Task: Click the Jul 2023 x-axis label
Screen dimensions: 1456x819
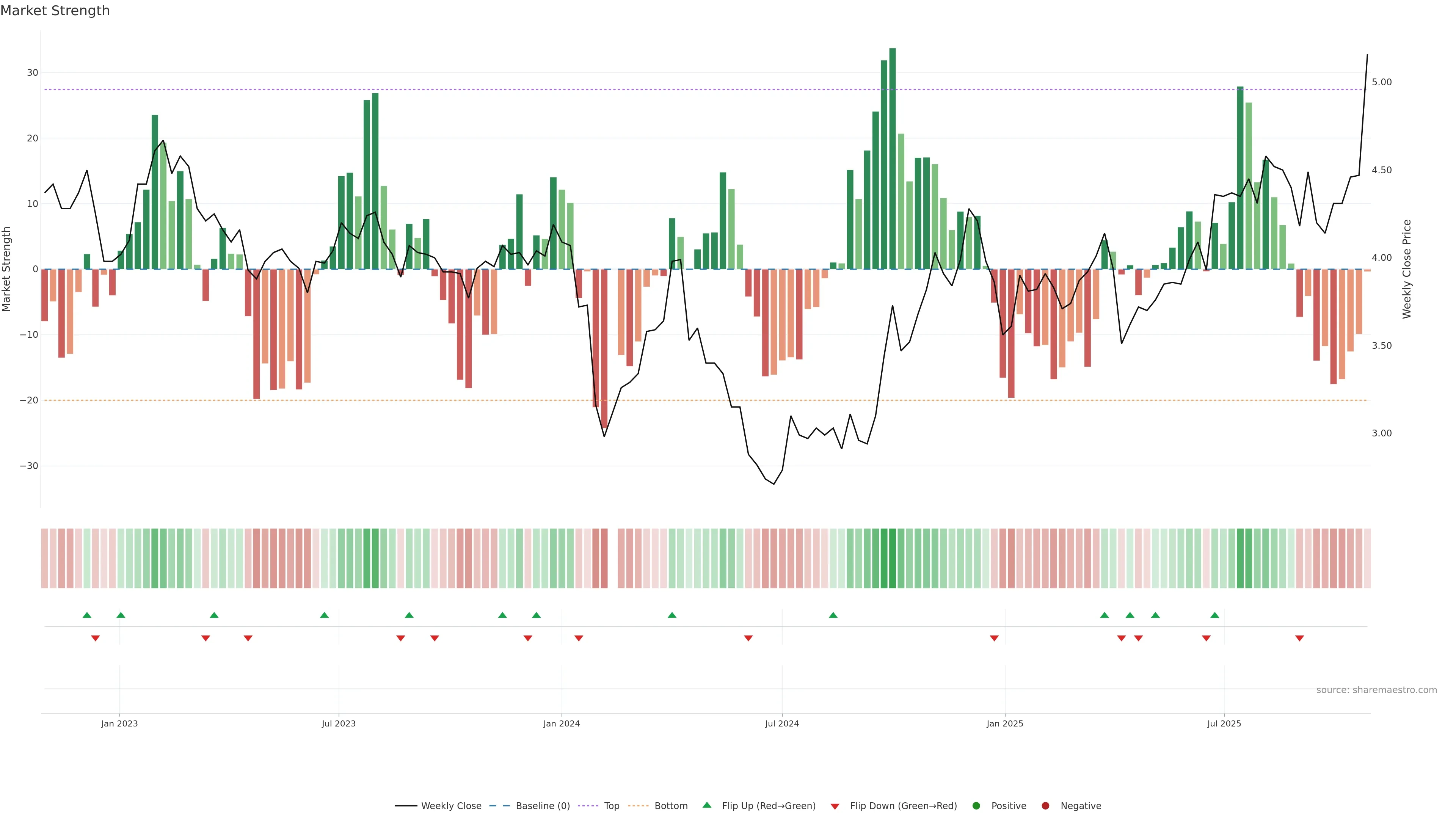Action: [339, 723]
